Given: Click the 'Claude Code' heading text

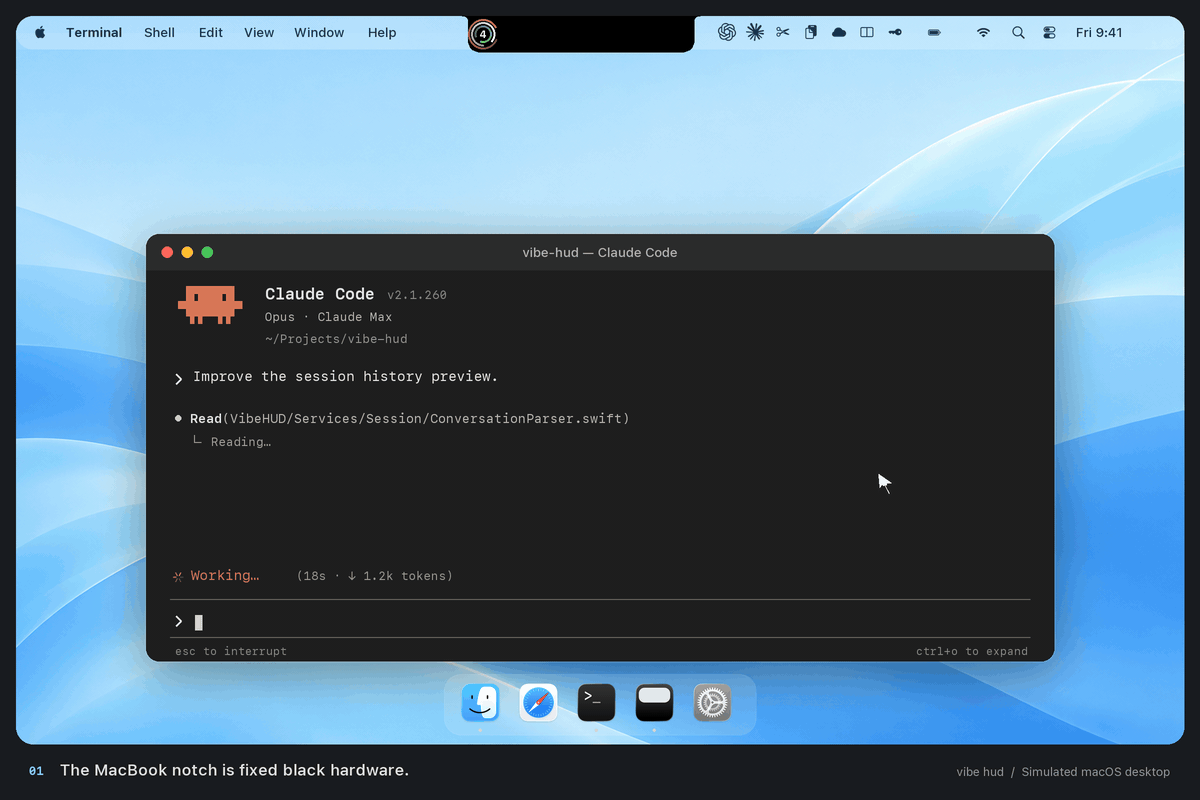Looking at the screenshot, I should pyautogui.click(x=319, y=294).
